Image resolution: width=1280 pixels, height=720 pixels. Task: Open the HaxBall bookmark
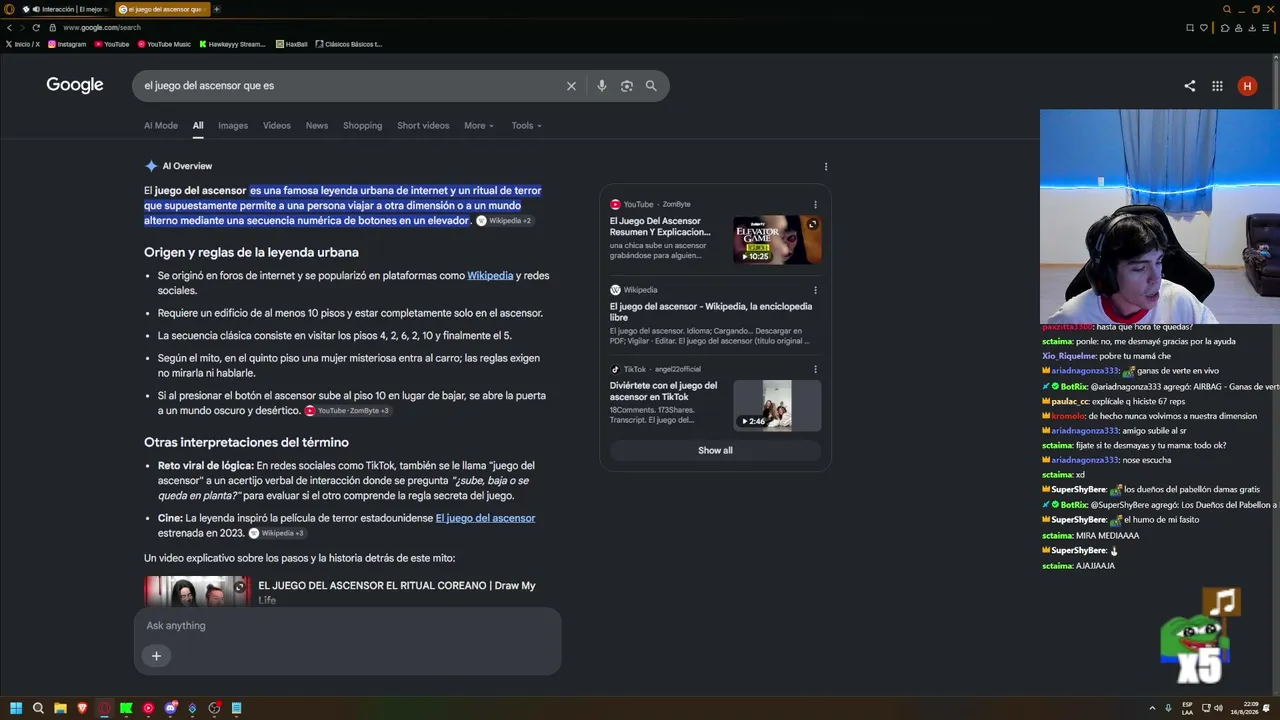(x=292, y=44)
